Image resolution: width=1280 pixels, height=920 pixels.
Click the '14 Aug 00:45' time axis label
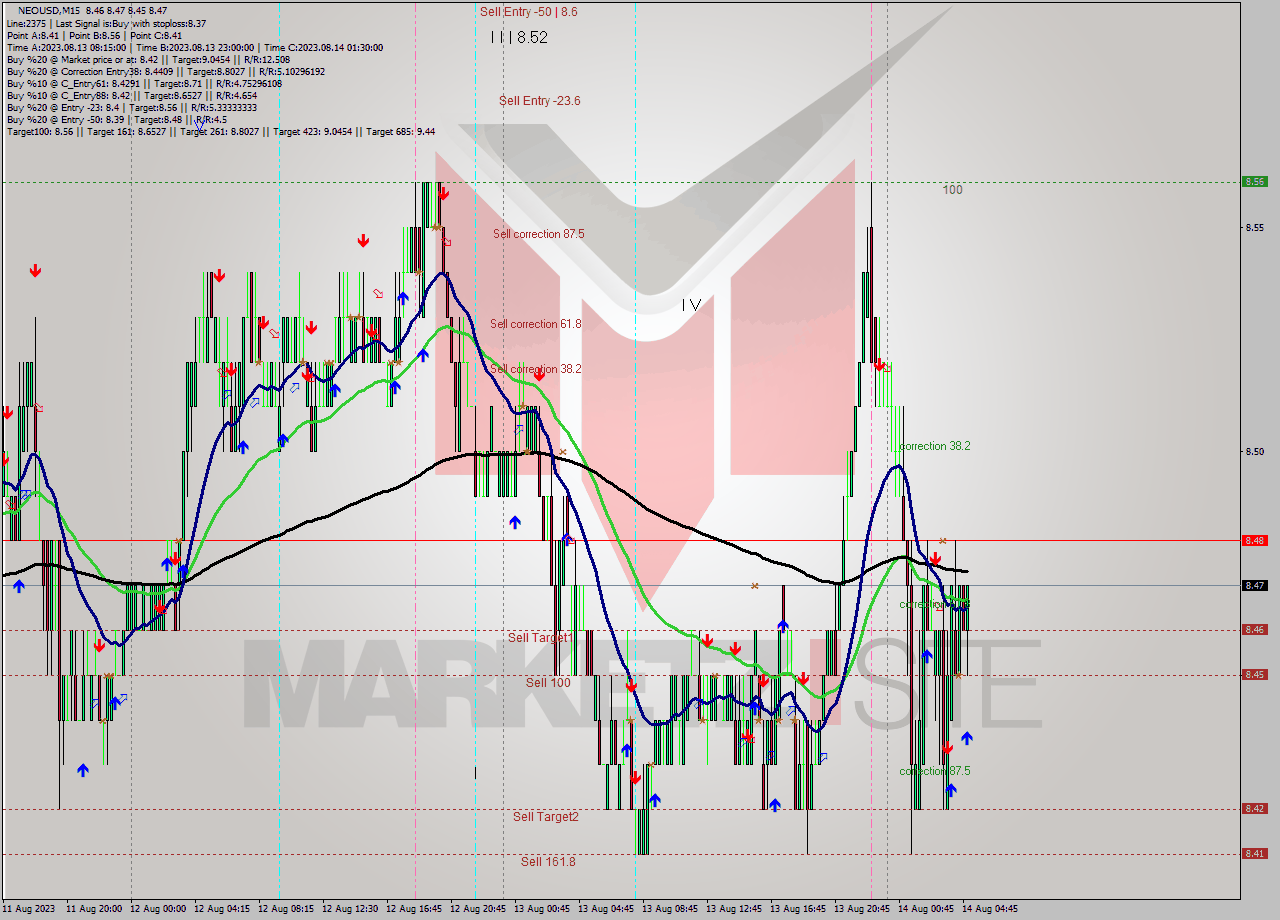tap(926, 909)
